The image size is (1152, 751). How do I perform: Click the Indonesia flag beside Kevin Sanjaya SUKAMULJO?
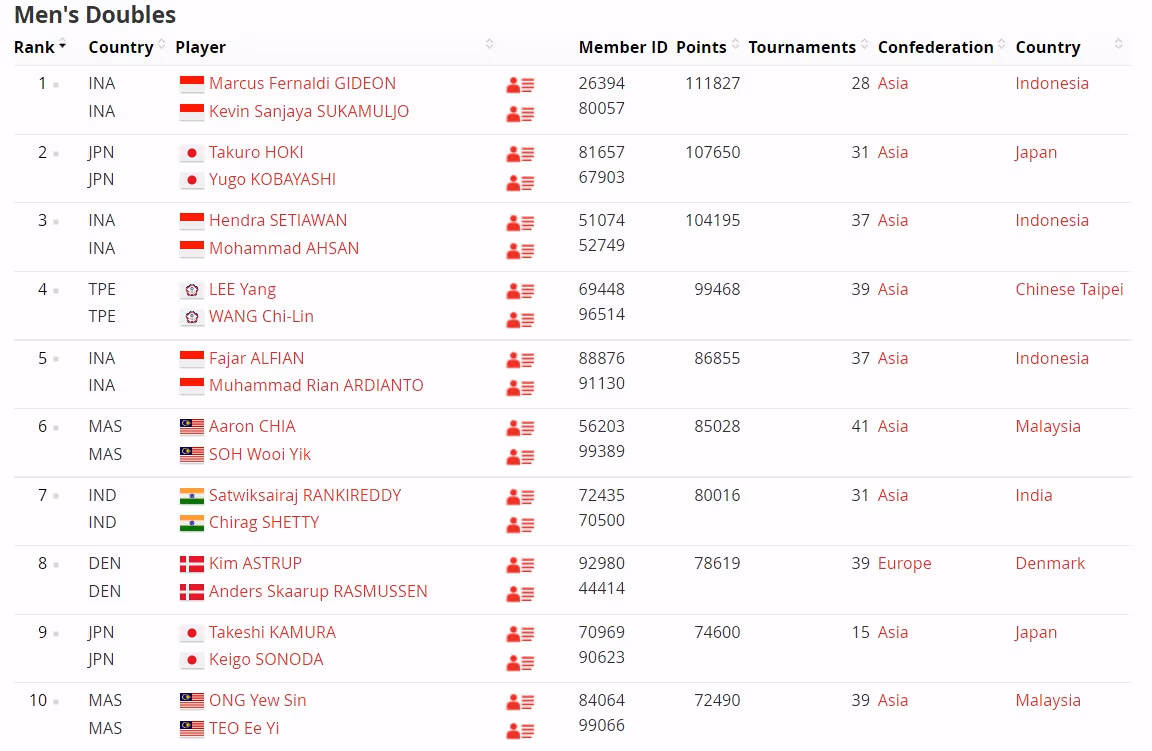coord(191,112)
